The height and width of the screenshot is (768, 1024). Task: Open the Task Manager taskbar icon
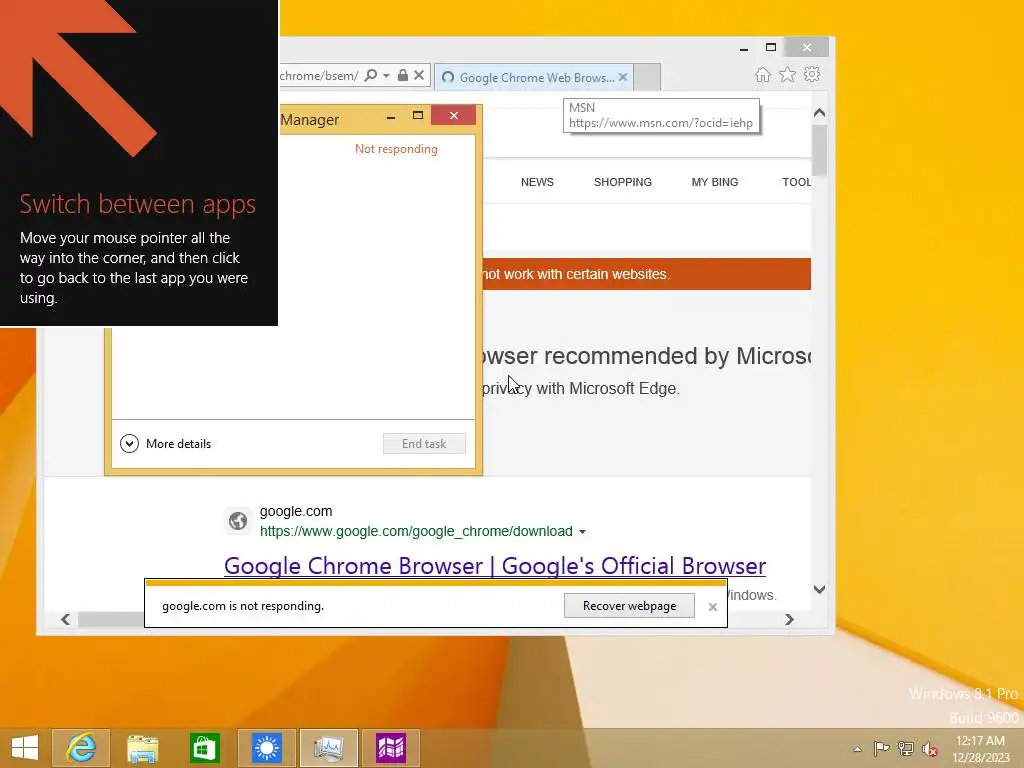coord(328,748)
